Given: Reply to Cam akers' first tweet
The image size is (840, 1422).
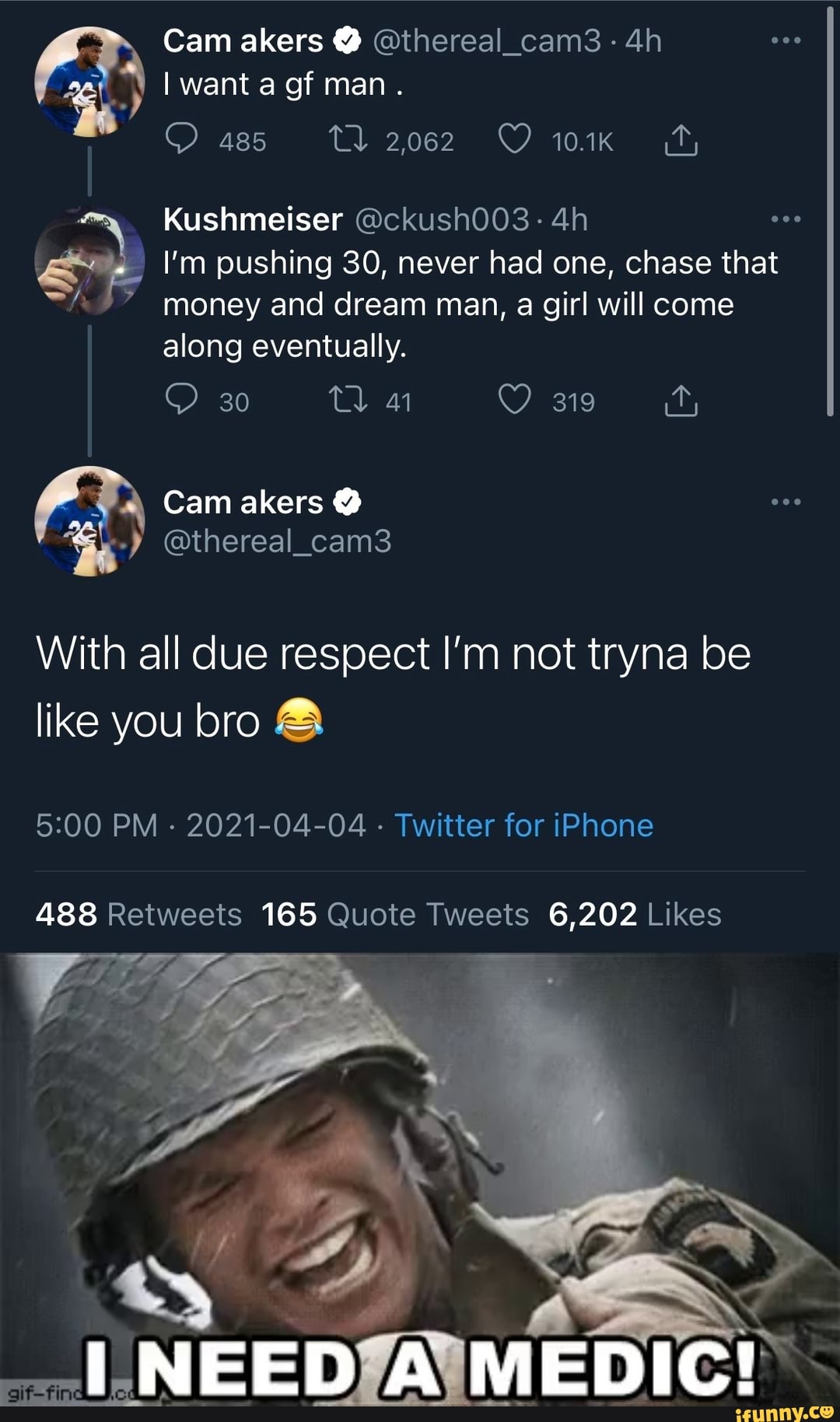Looking at the screenshot, I should pyautogui.click(x=181, y=141).
